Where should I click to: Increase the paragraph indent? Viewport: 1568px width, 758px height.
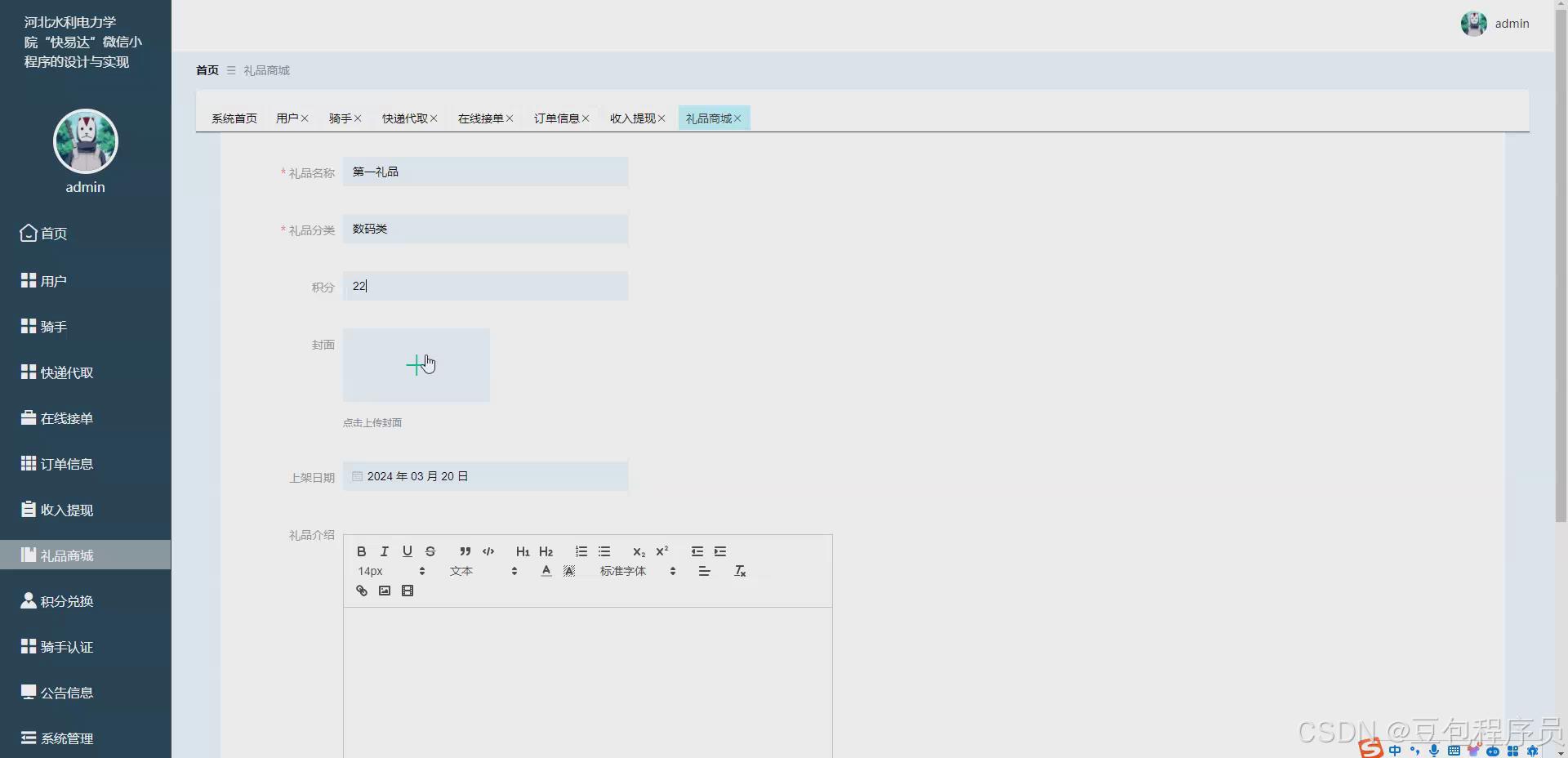point(720,551)
